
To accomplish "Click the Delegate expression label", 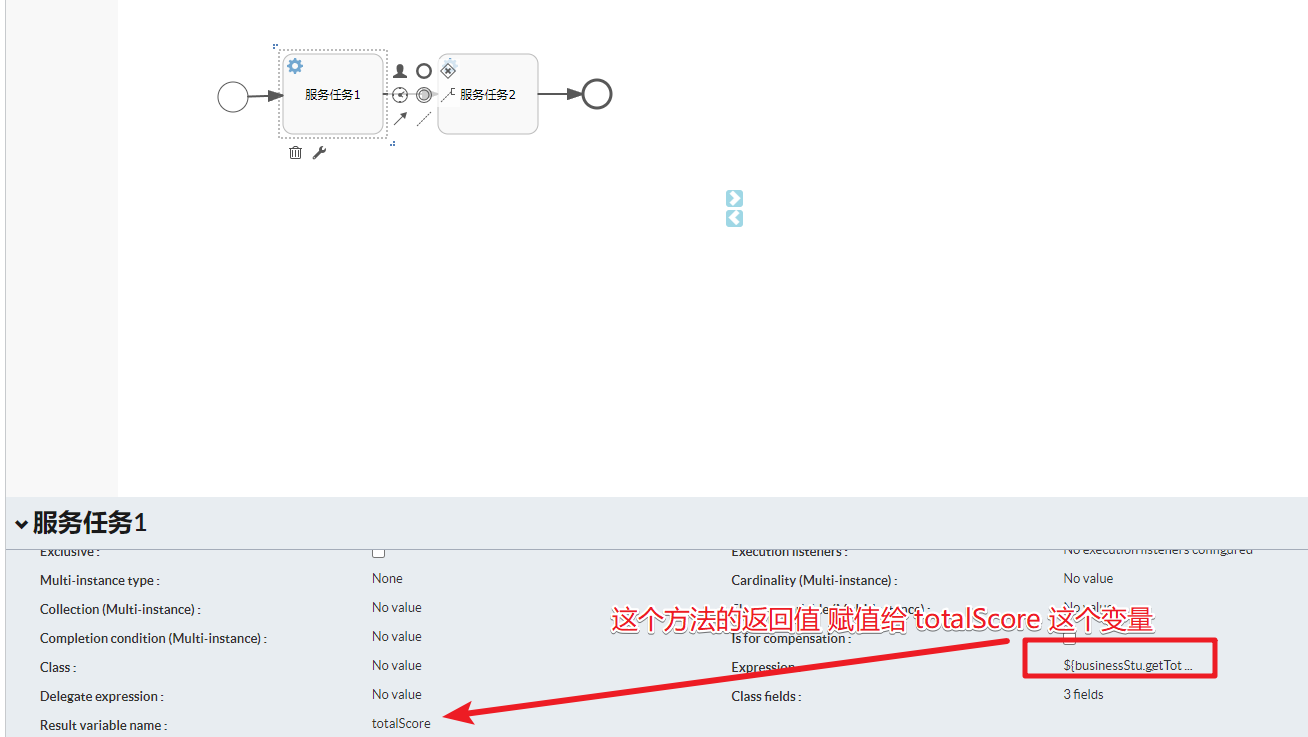I will click(102, 697).
